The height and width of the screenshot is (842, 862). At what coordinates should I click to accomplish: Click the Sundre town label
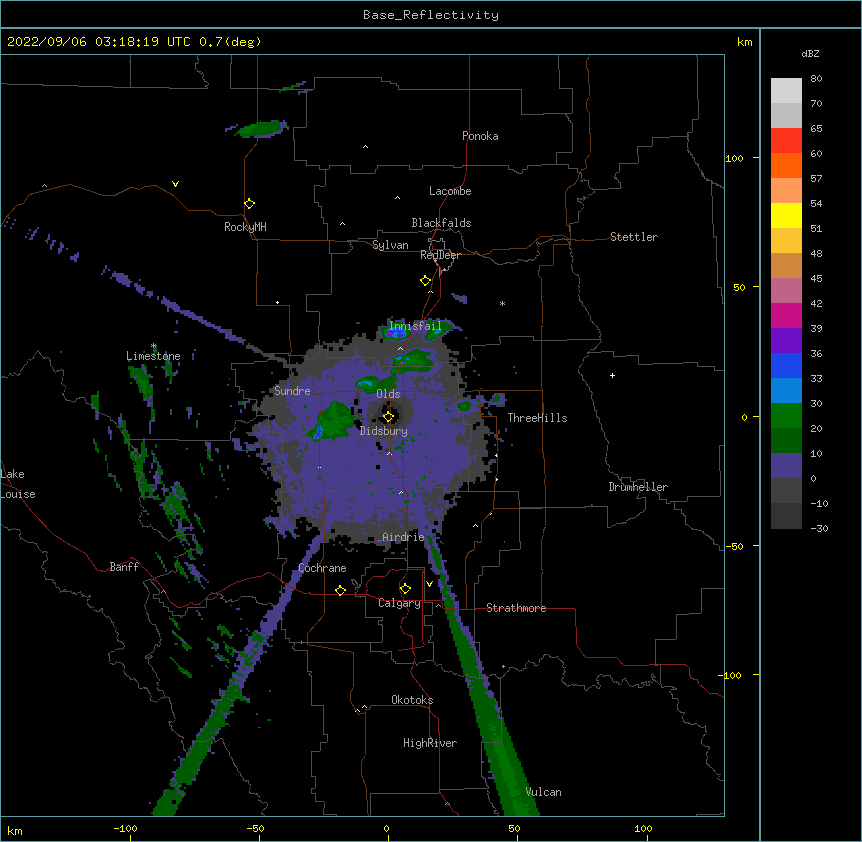292,391
